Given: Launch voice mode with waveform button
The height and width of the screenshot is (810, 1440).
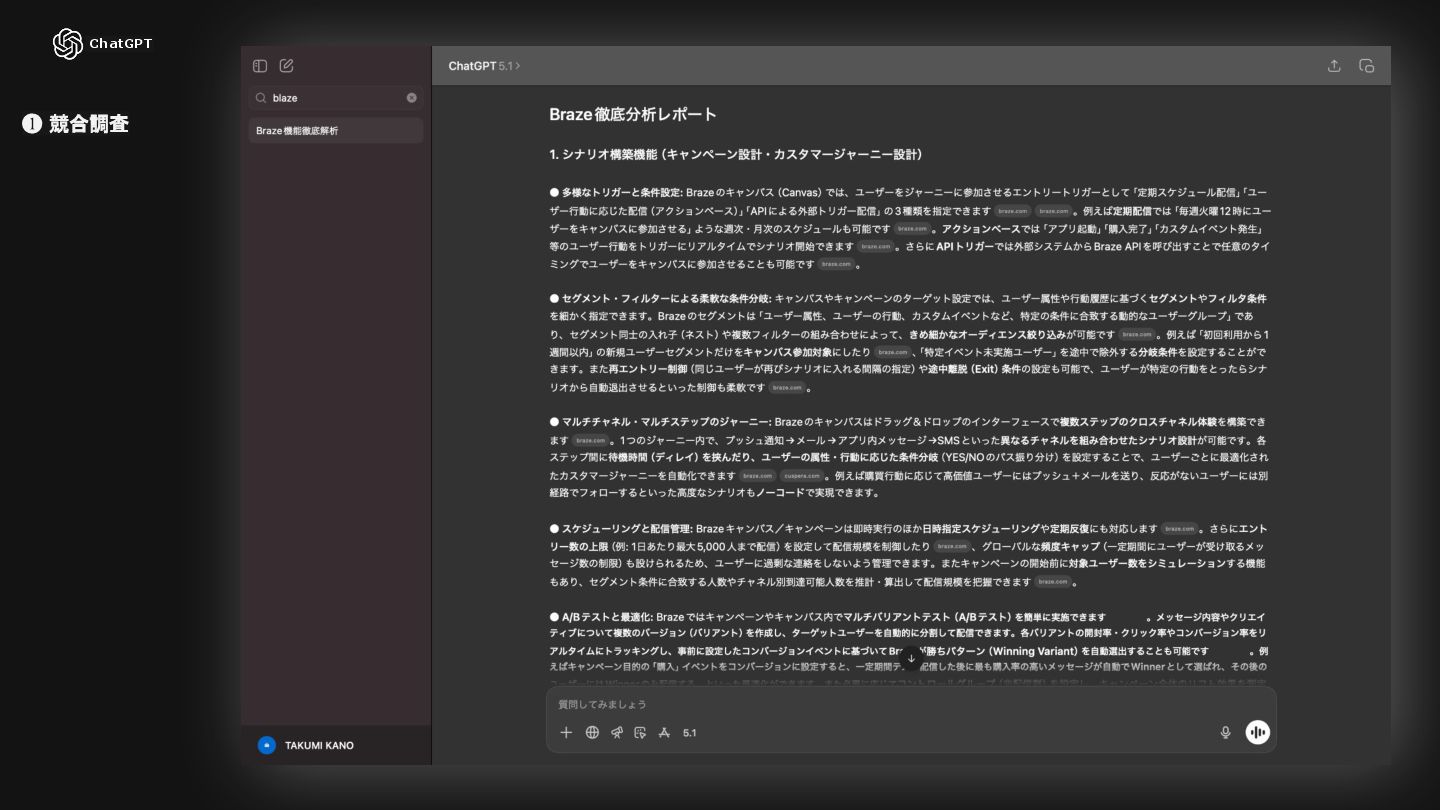Looking at the screenshot, I should tap(1257, 733).
